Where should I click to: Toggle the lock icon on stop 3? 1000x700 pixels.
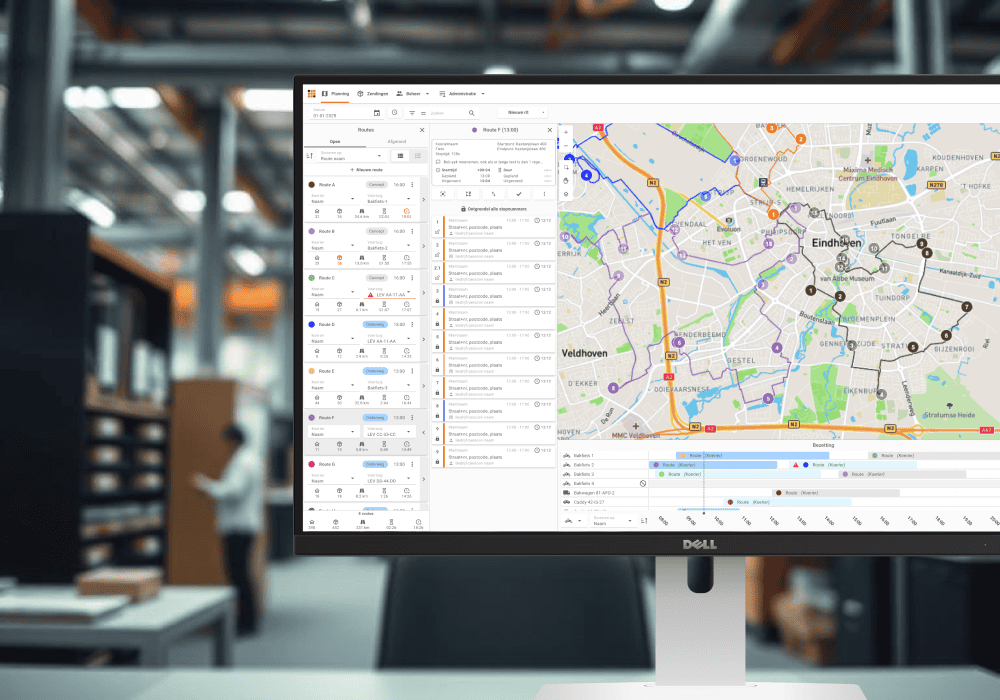click(438, 301)
